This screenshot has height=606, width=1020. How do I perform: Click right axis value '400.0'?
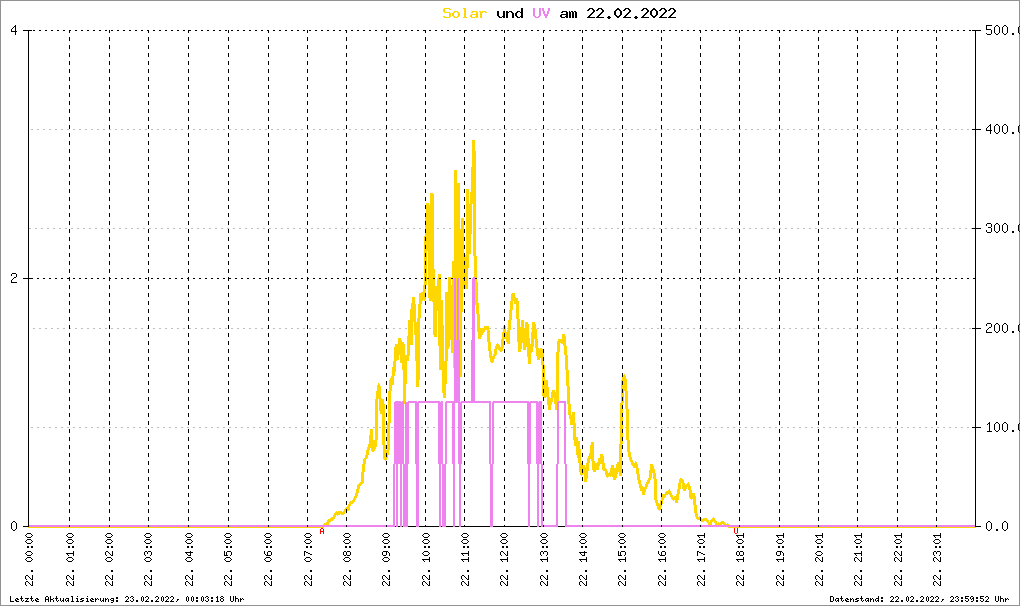[1002, 129]
